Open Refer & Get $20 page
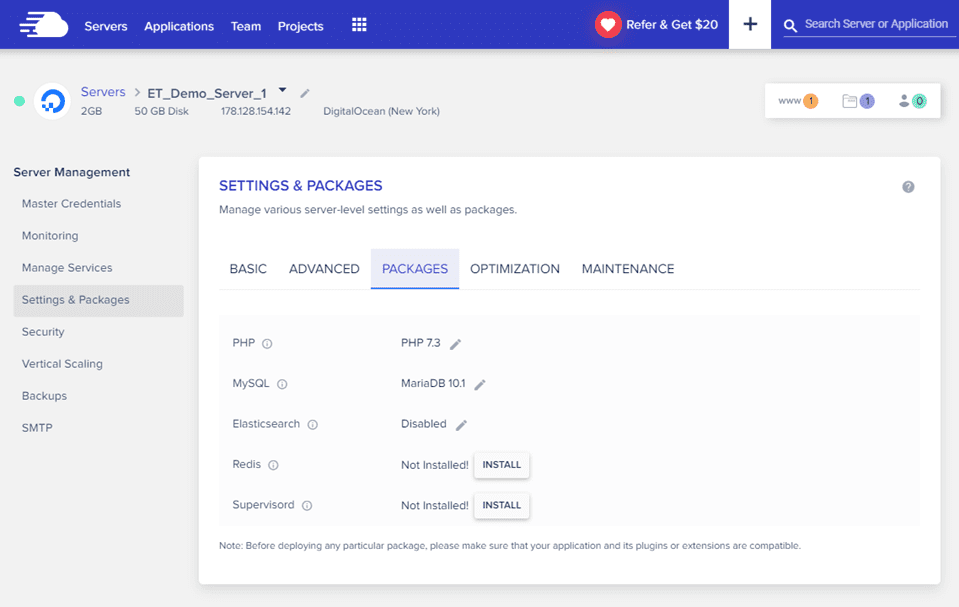The image size is (959, 607). coord(657,24)
